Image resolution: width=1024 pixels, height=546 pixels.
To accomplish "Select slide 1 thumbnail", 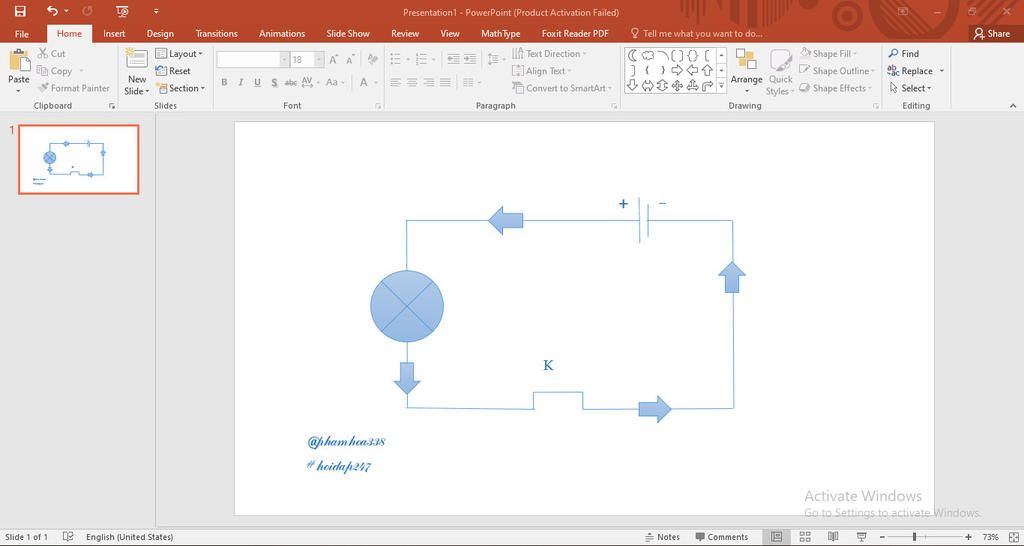I will pos(78,159).
